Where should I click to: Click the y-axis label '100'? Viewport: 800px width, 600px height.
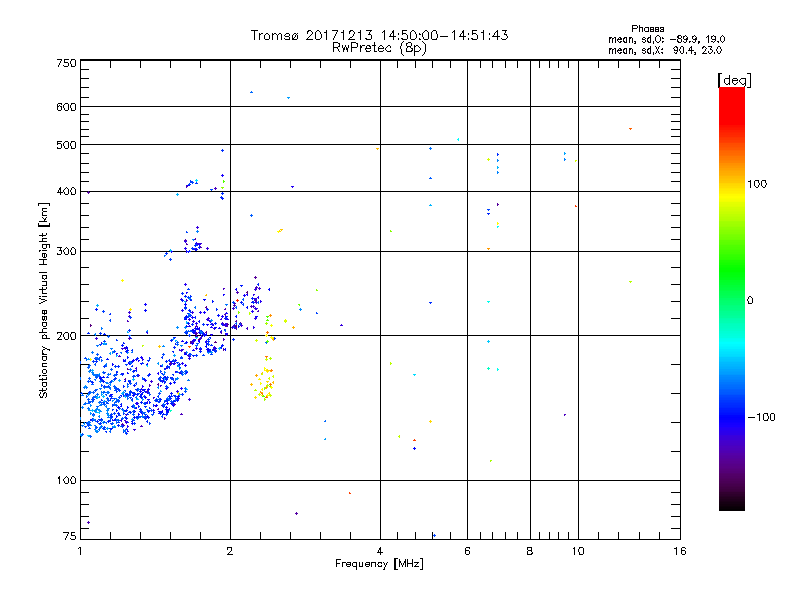pos(66,481)
